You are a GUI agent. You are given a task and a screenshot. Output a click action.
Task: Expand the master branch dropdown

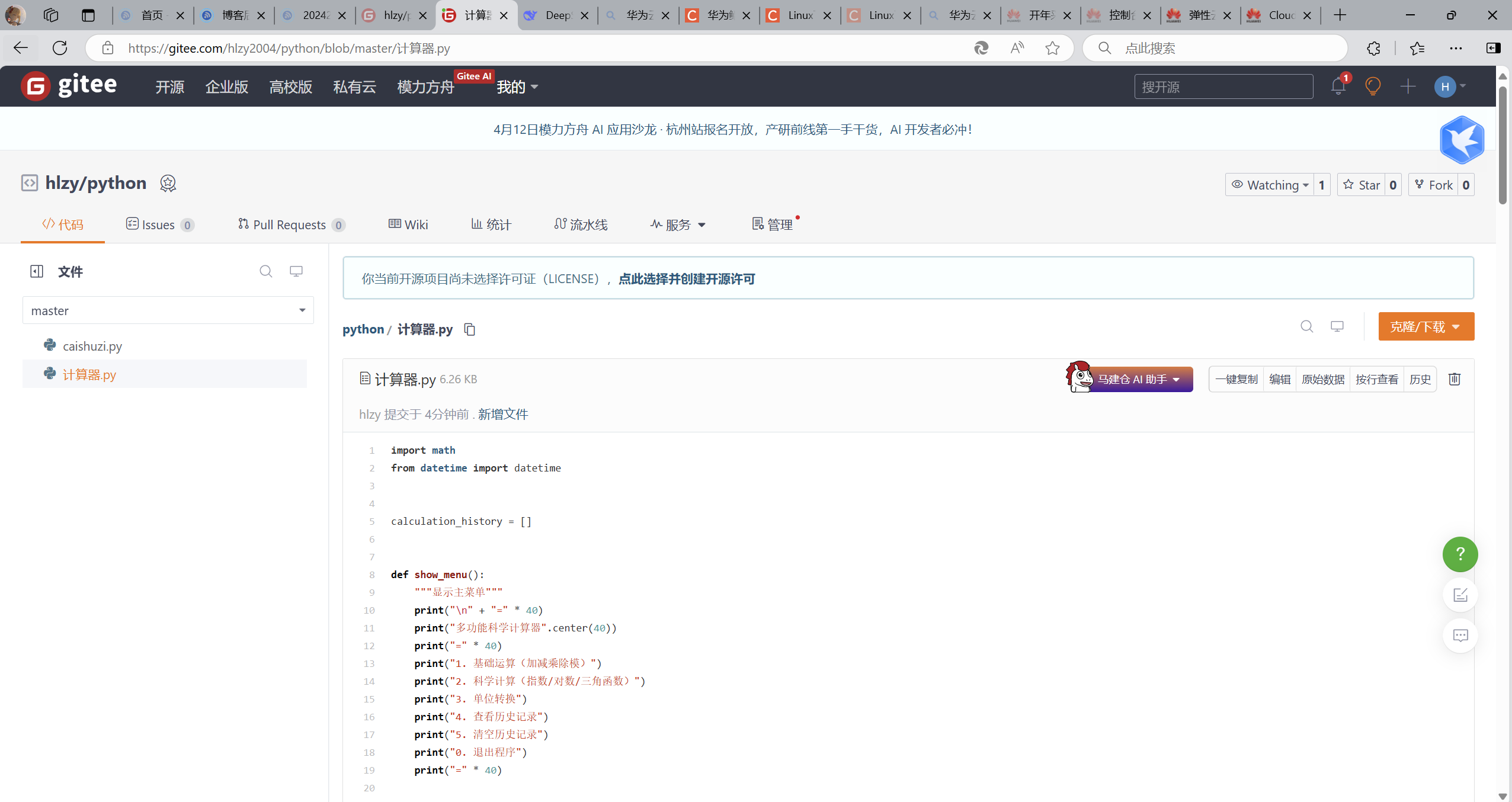[x=168, y=310]
